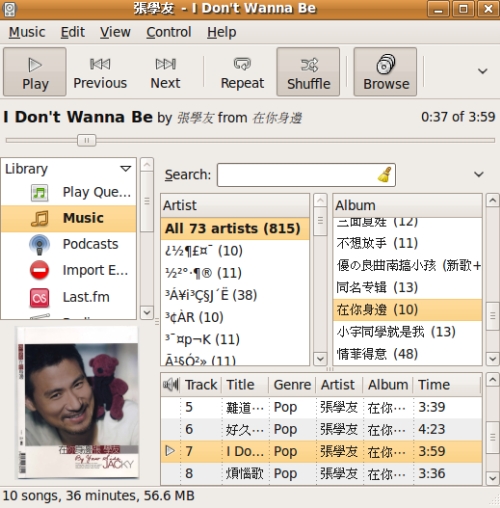This screenshot has height=508, width=500.
Task: Click Pop genre in track 7 row
Action: tap(285, 452)
